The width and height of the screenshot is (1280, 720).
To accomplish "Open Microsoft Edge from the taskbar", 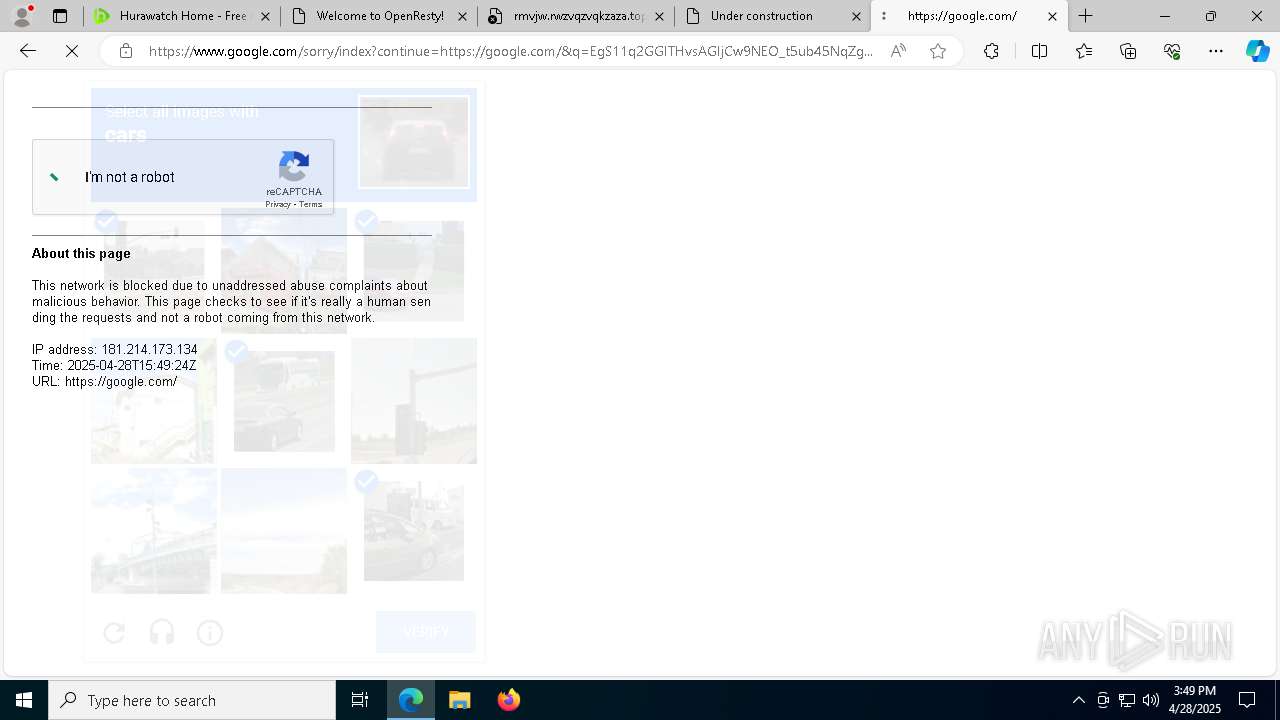I will pos(411,700).
